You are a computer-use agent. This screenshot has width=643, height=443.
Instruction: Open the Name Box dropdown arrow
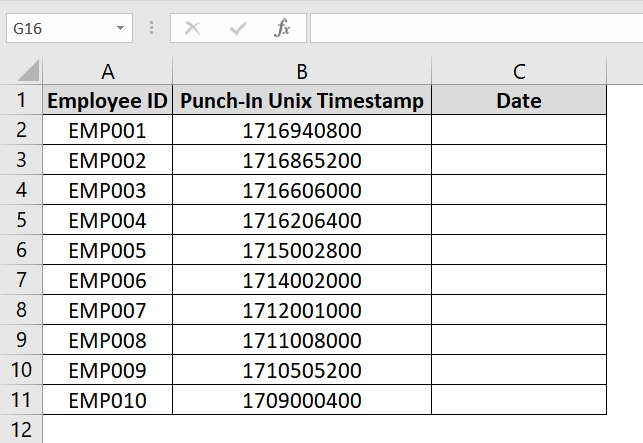pyautogui.click(x=120, y=28)
